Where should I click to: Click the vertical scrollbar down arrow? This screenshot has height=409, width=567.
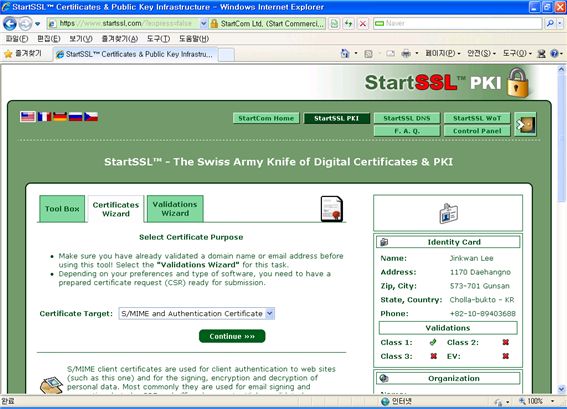pos(561,389)
